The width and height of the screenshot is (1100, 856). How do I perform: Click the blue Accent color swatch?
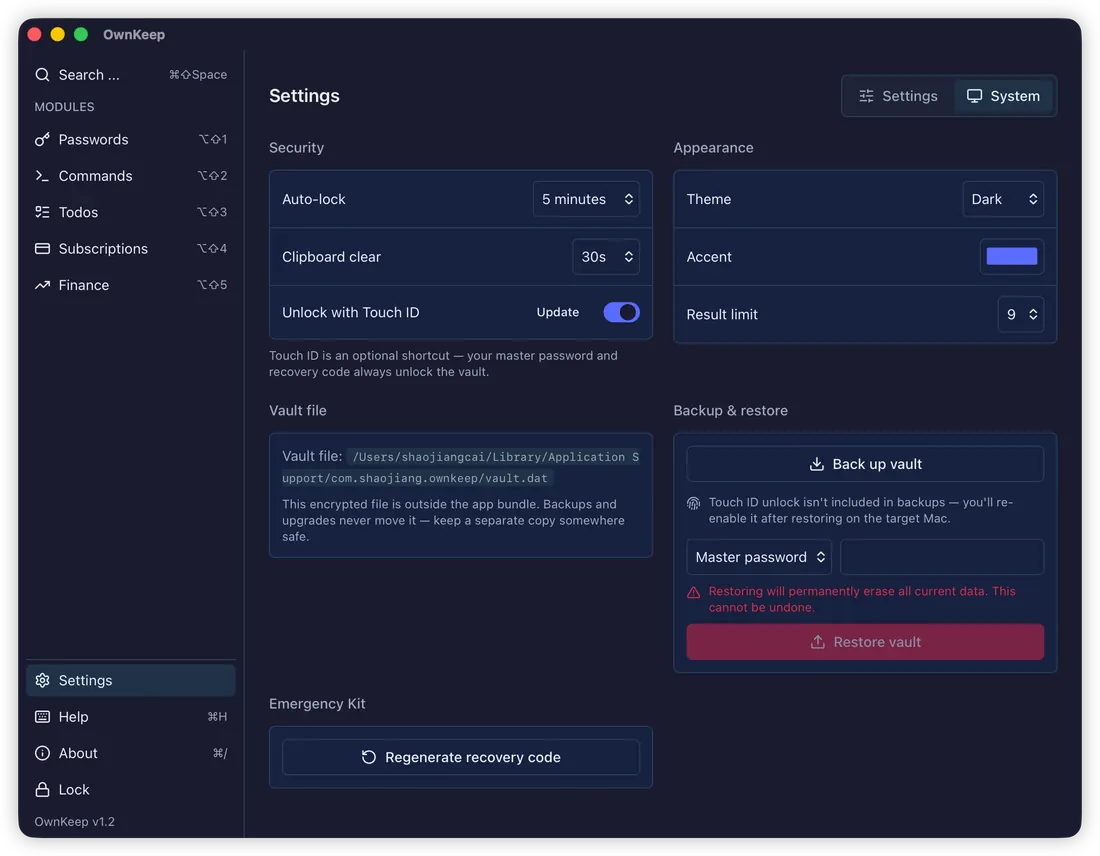[x=1012, y=257]
